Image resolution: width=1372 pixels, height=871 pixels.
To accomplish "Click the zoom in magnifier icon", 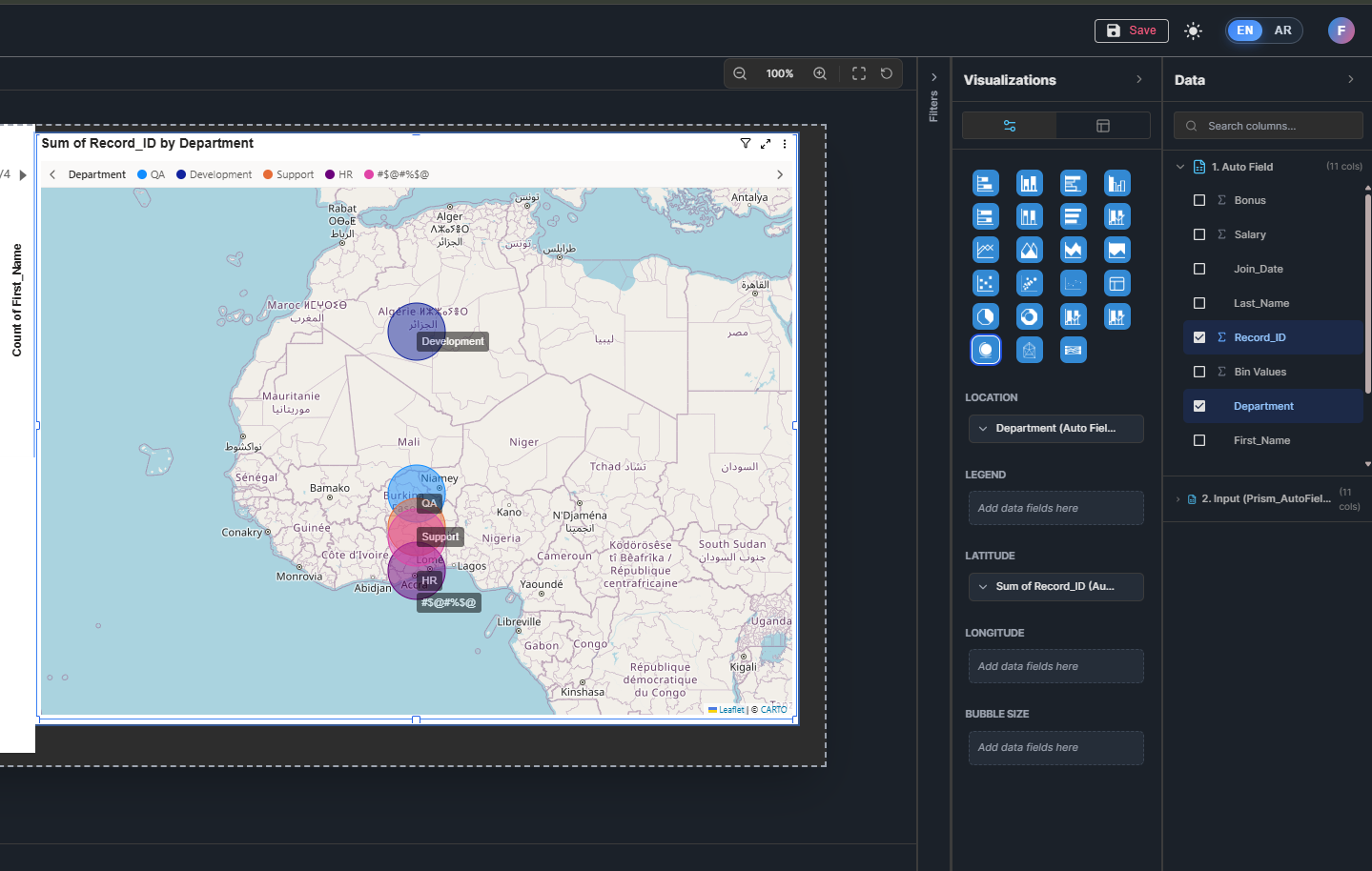I will [819, 73].
